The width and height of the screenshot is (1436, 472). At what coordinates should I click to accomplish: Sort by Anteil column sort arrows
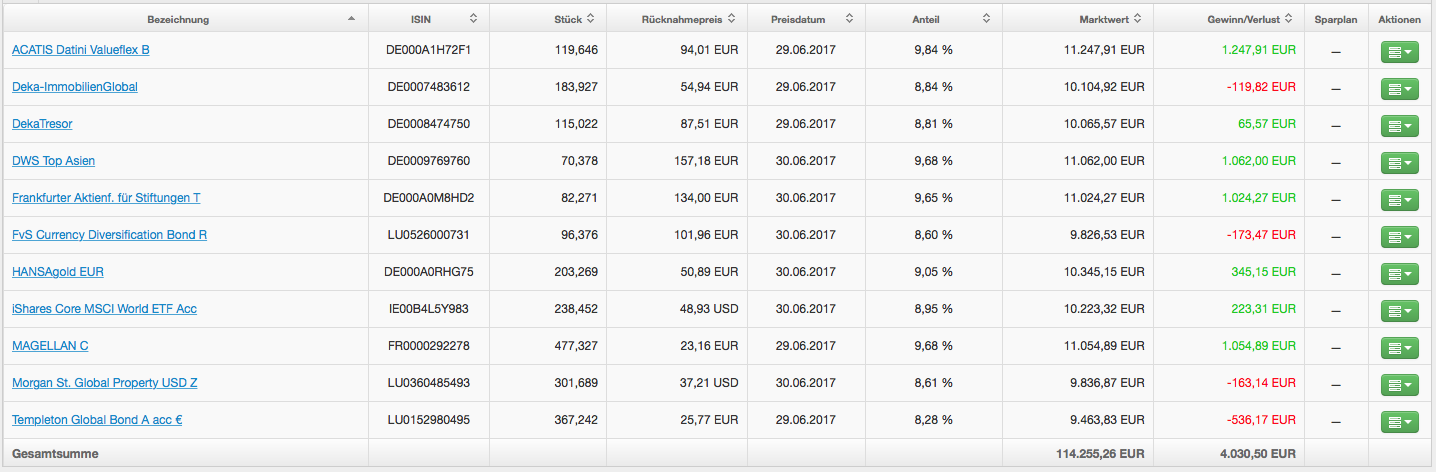986,18
